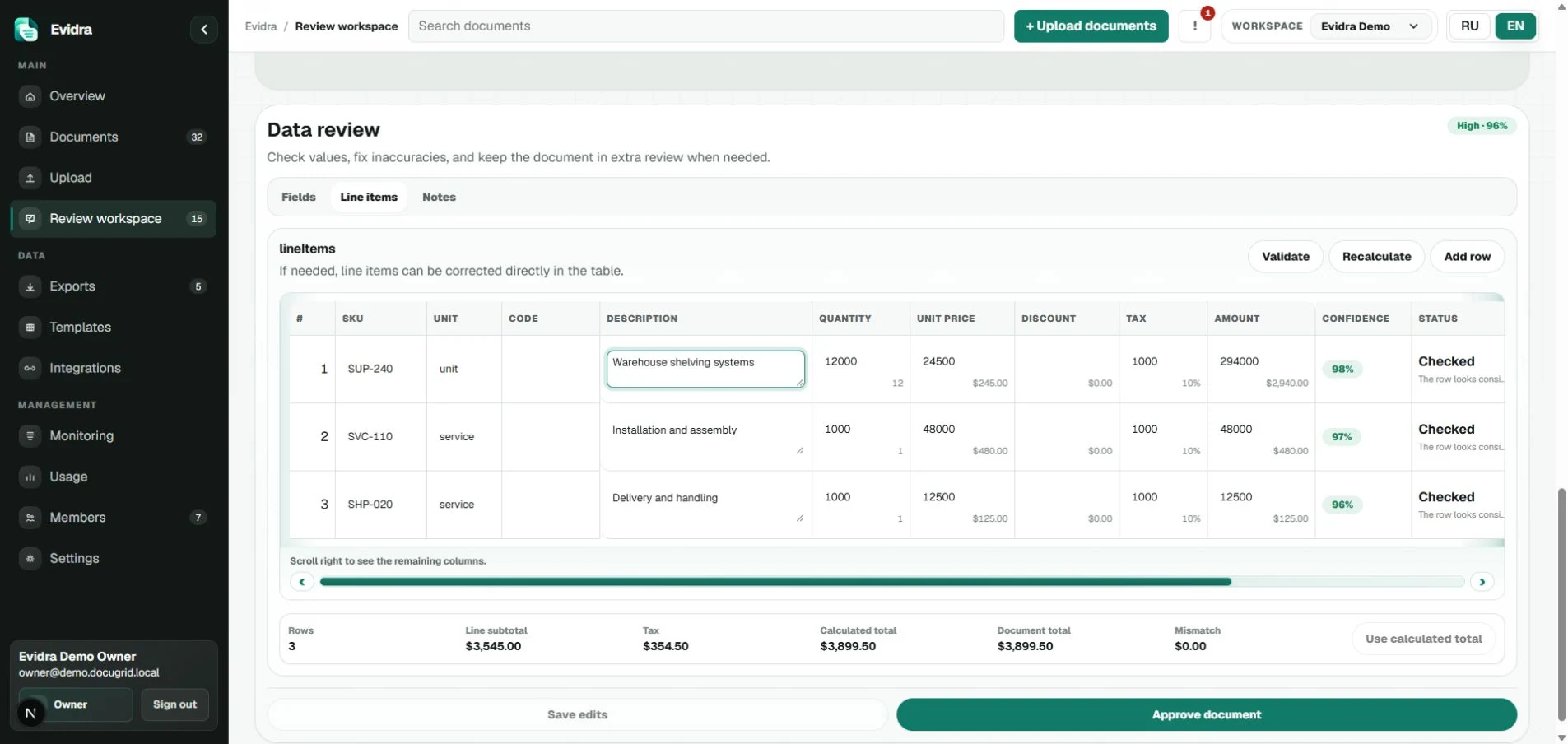
Task: Edit the Warehouse shelving systems description
Action: click(x=705, y=369)
